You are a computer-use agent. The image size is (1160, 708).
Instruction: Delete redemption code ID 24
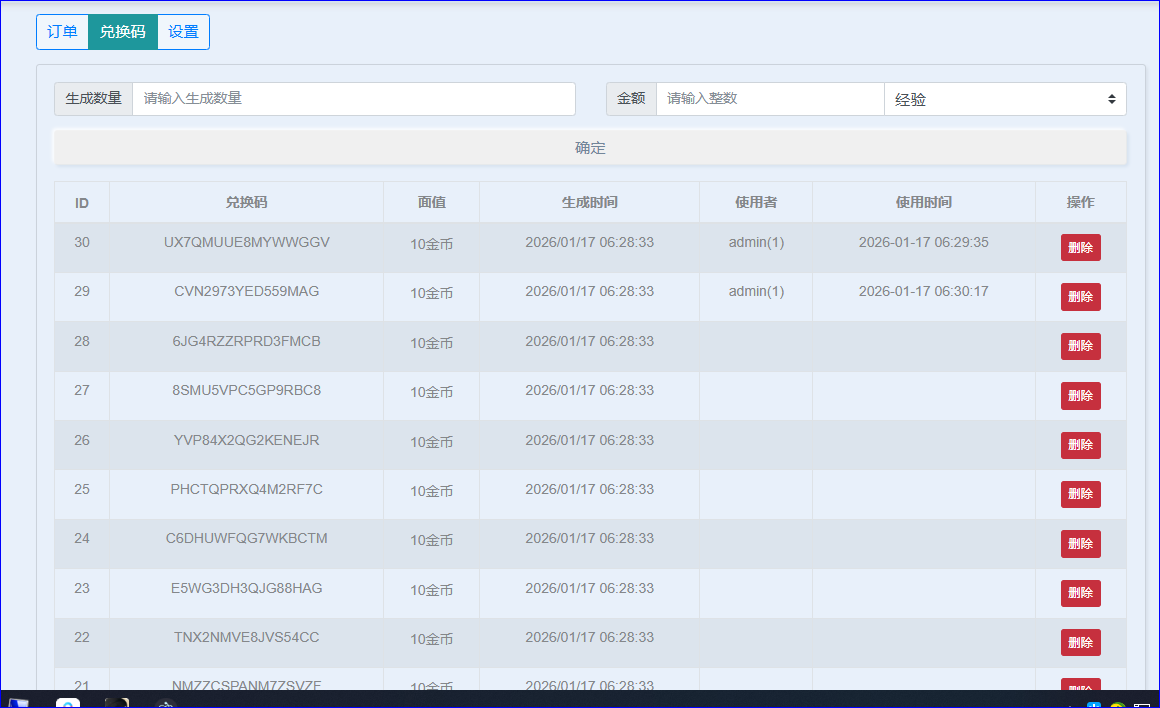click(1080, 544)
